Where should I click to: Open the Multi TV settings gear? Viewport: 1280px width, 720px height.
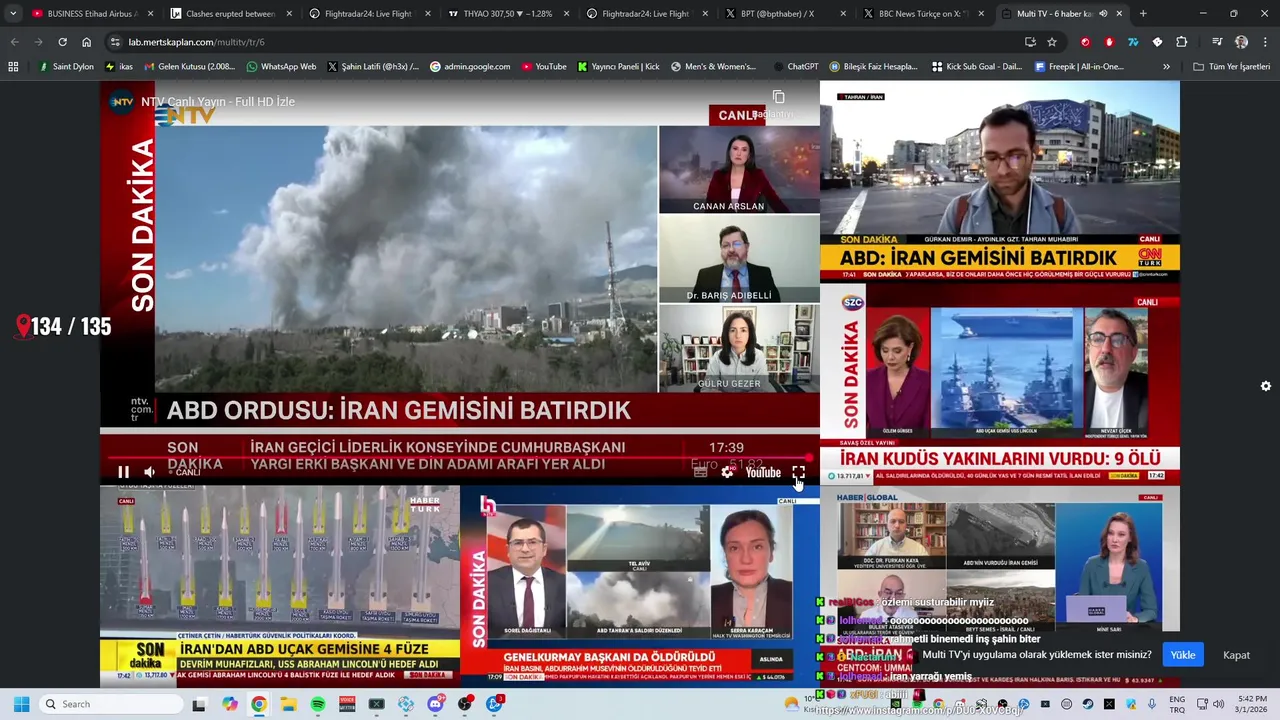(x=1266, y=386)
